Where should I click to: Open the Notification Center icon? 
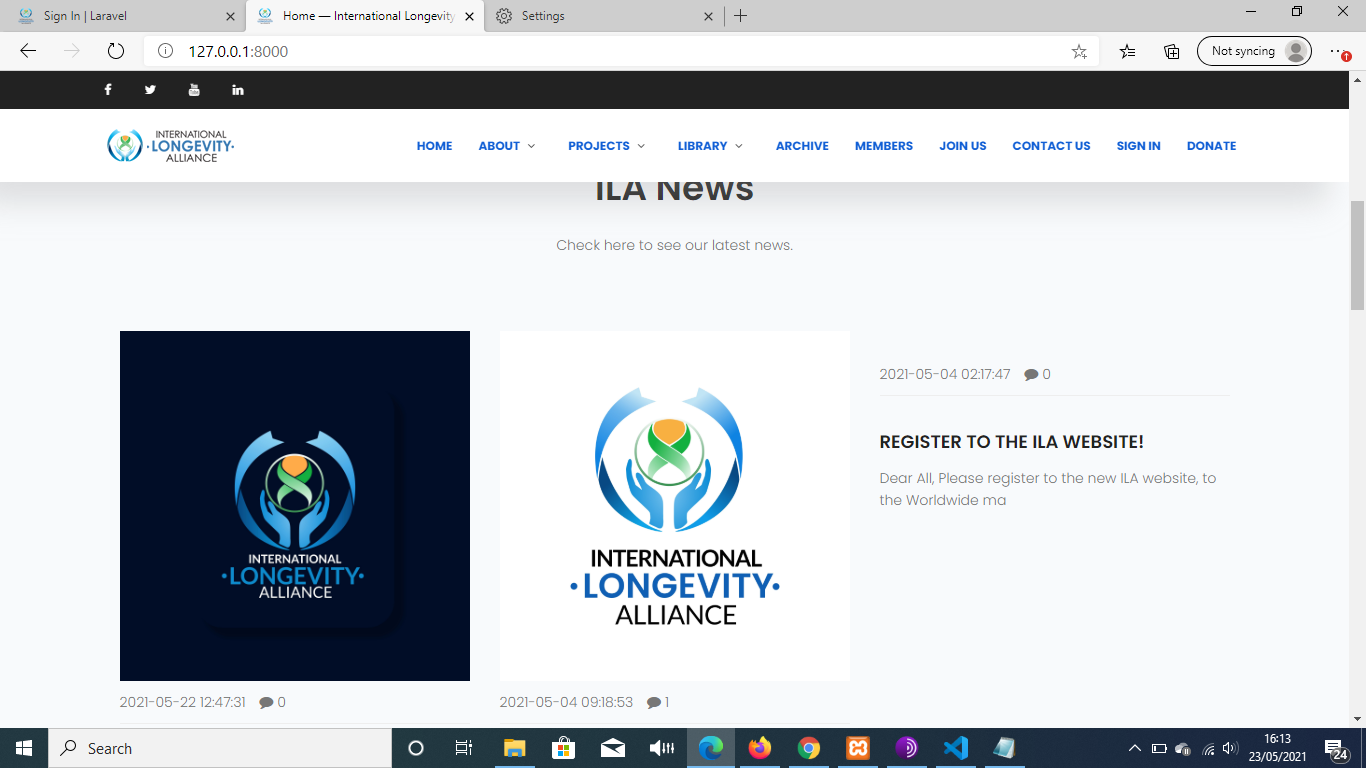point(1335,748)
